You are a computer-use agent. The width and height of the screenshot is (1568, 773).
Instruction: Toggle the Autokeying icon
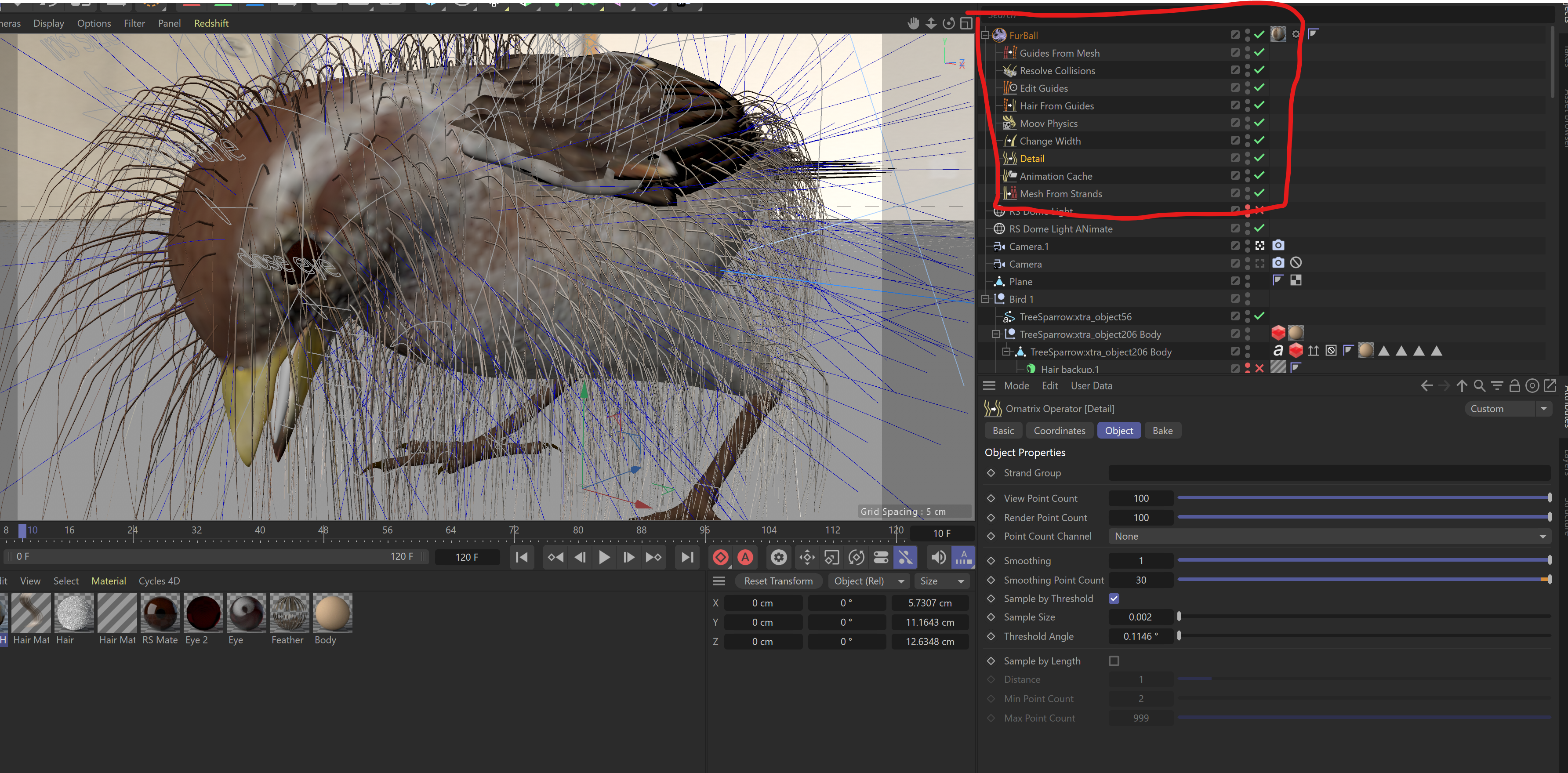point(745,557)
